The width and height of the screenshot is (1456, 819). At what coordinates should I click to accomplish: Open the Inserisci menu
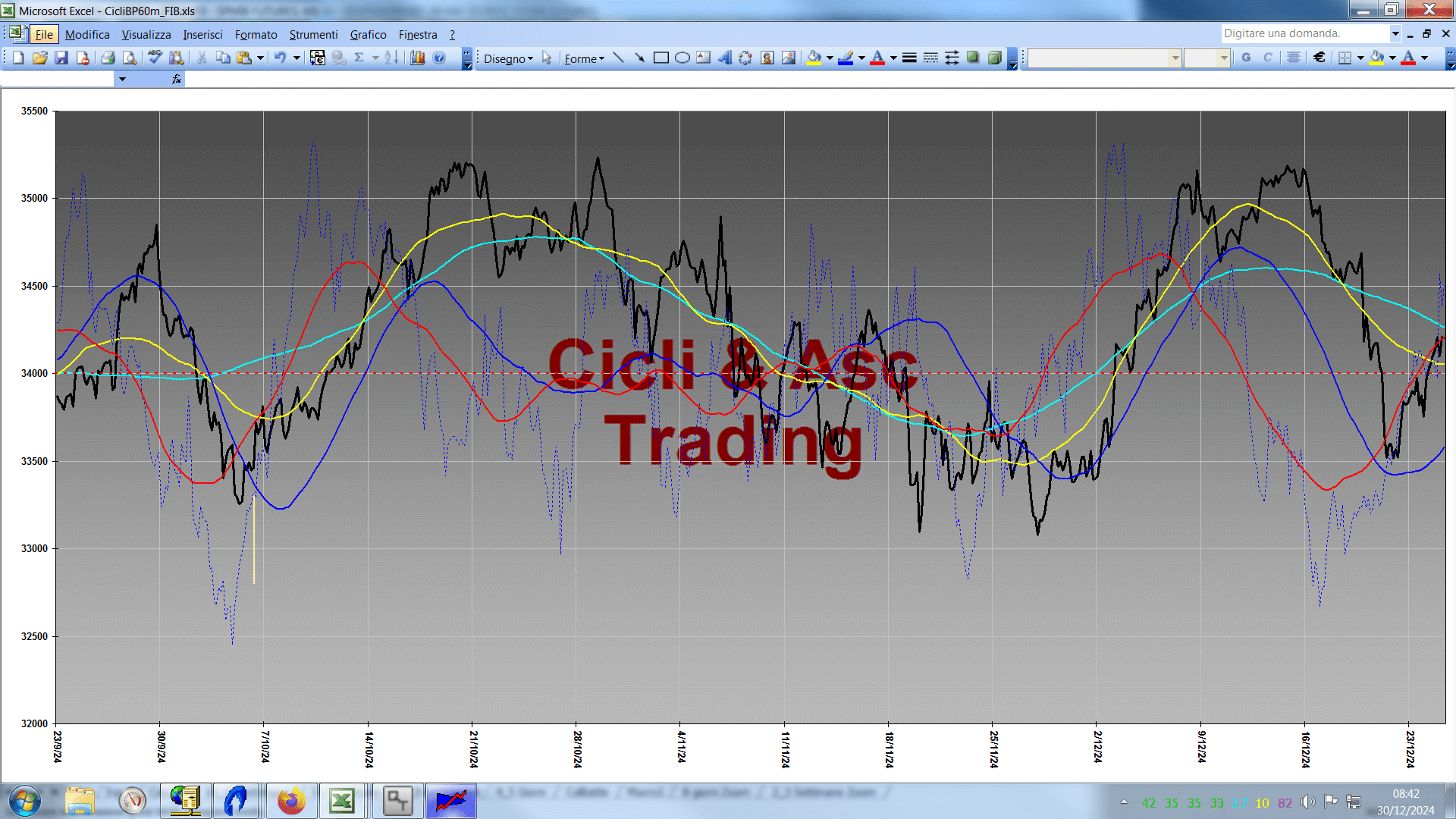point(202,35)
